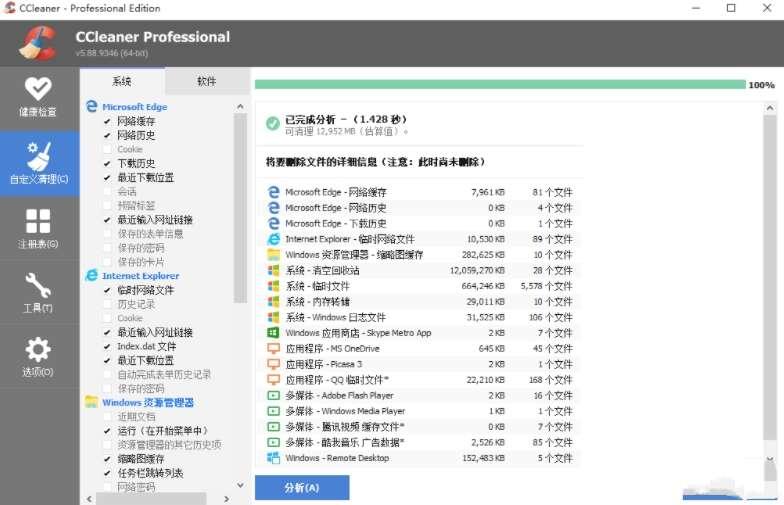
Task: Click tree horizontal scroll left arrow
Action: [89, 498]
